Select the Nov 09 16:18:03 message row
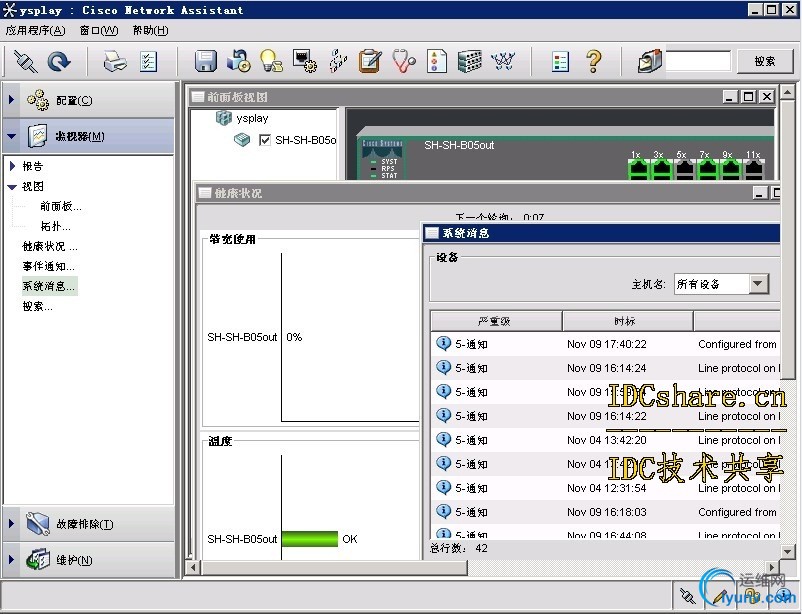 (606, 512)
